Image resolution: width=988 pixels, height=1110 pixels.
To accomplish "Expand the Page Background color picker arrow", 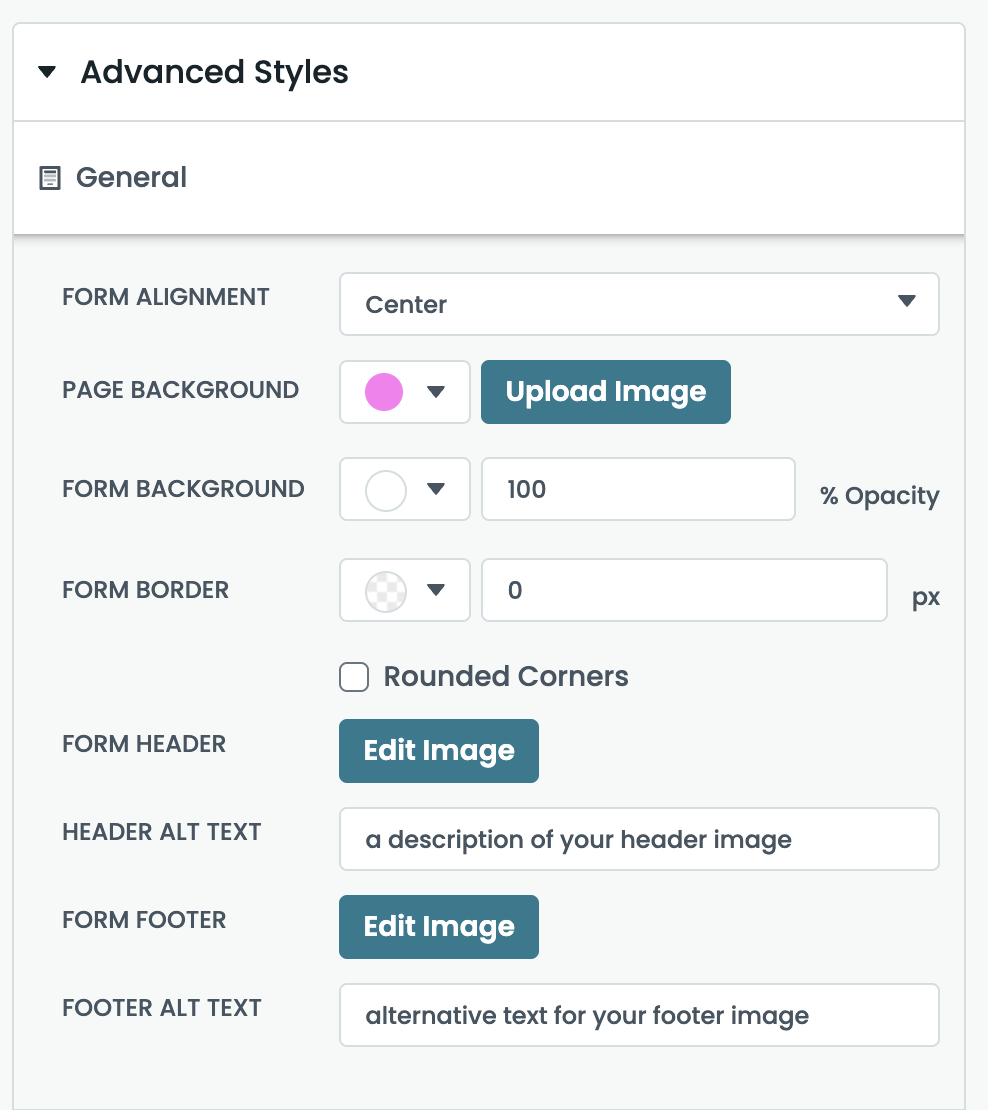I will [435, 392].
